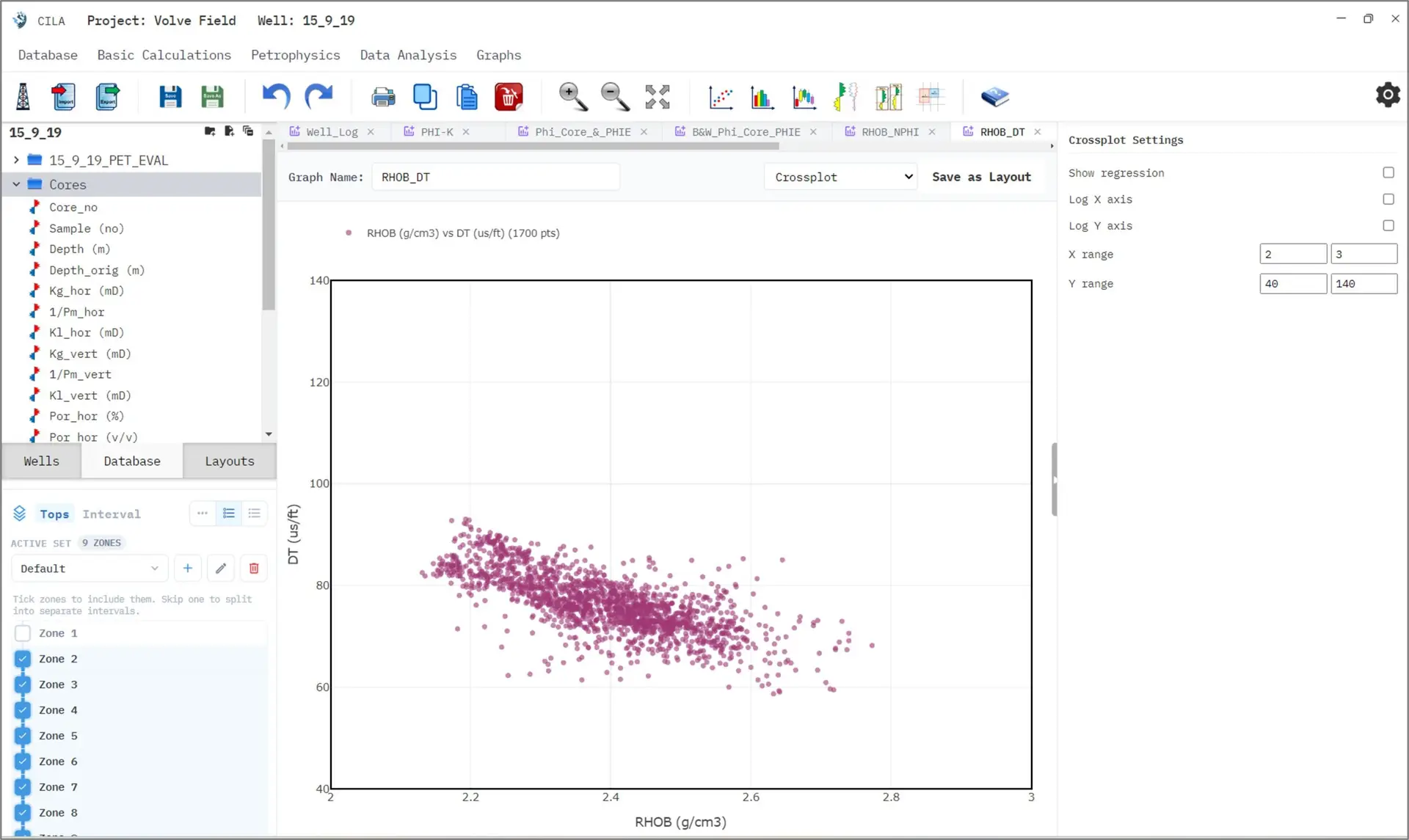Click the fit-to-view expand arrows icon

658,97
